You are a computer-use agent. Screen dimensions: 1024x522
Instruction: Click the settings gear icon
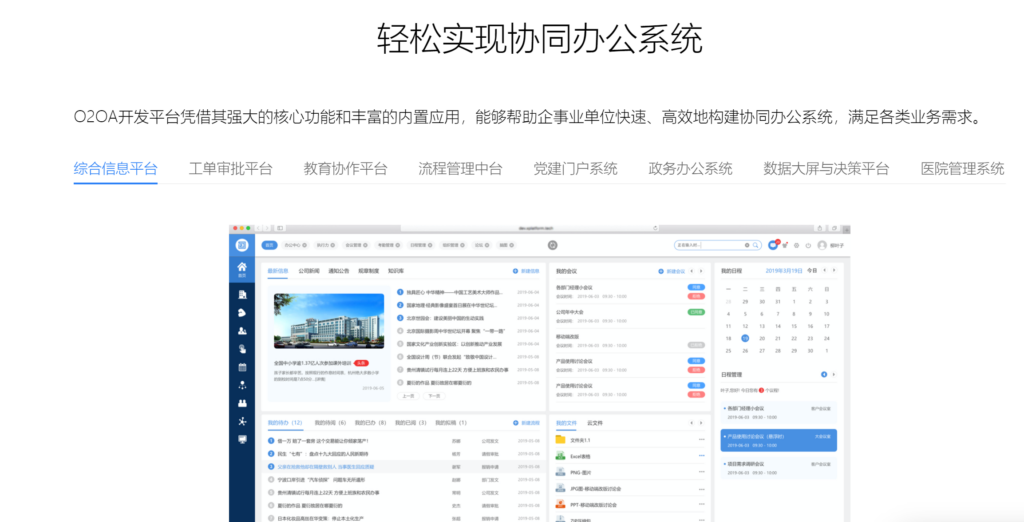point(796,246)
